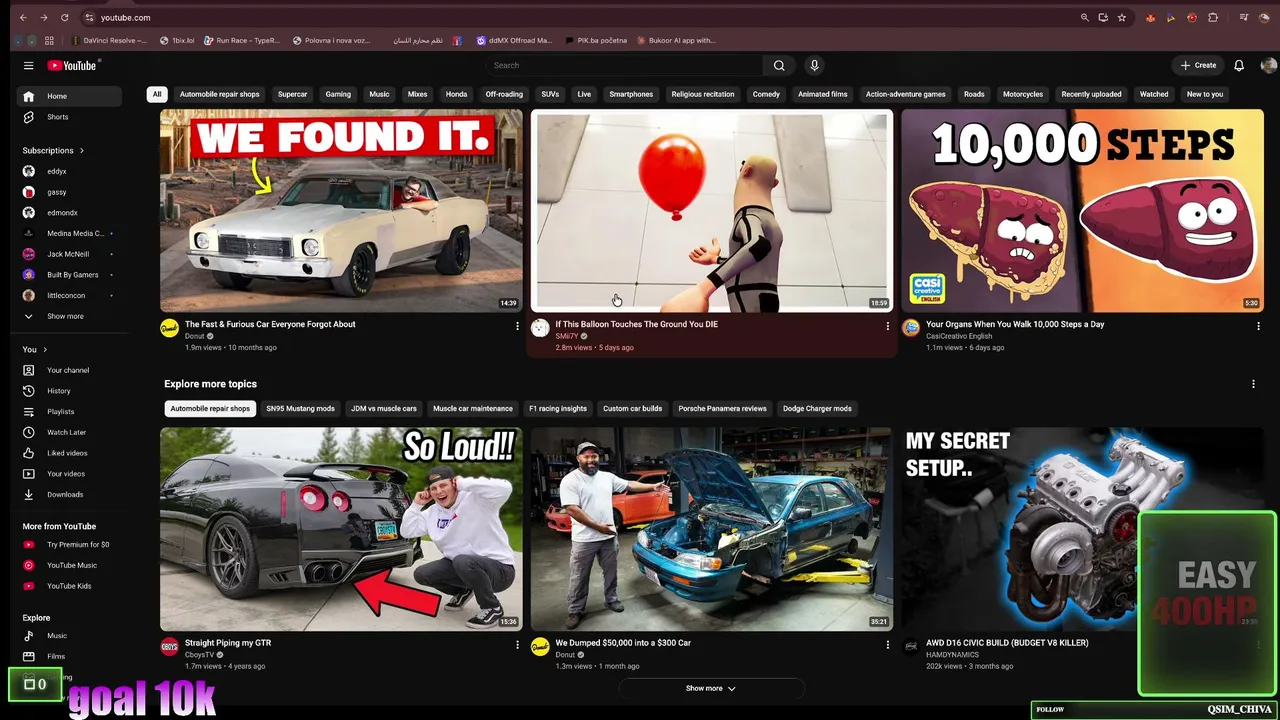Open watch History
Screen dimensions: 1280x720
coord(69,391)
